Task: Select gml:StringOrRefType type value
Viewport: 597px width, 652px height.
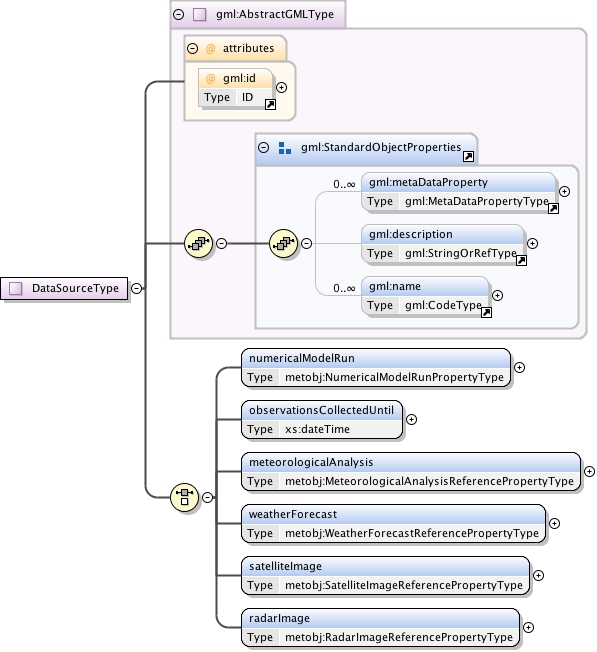Action: click(x=461, y=253)
